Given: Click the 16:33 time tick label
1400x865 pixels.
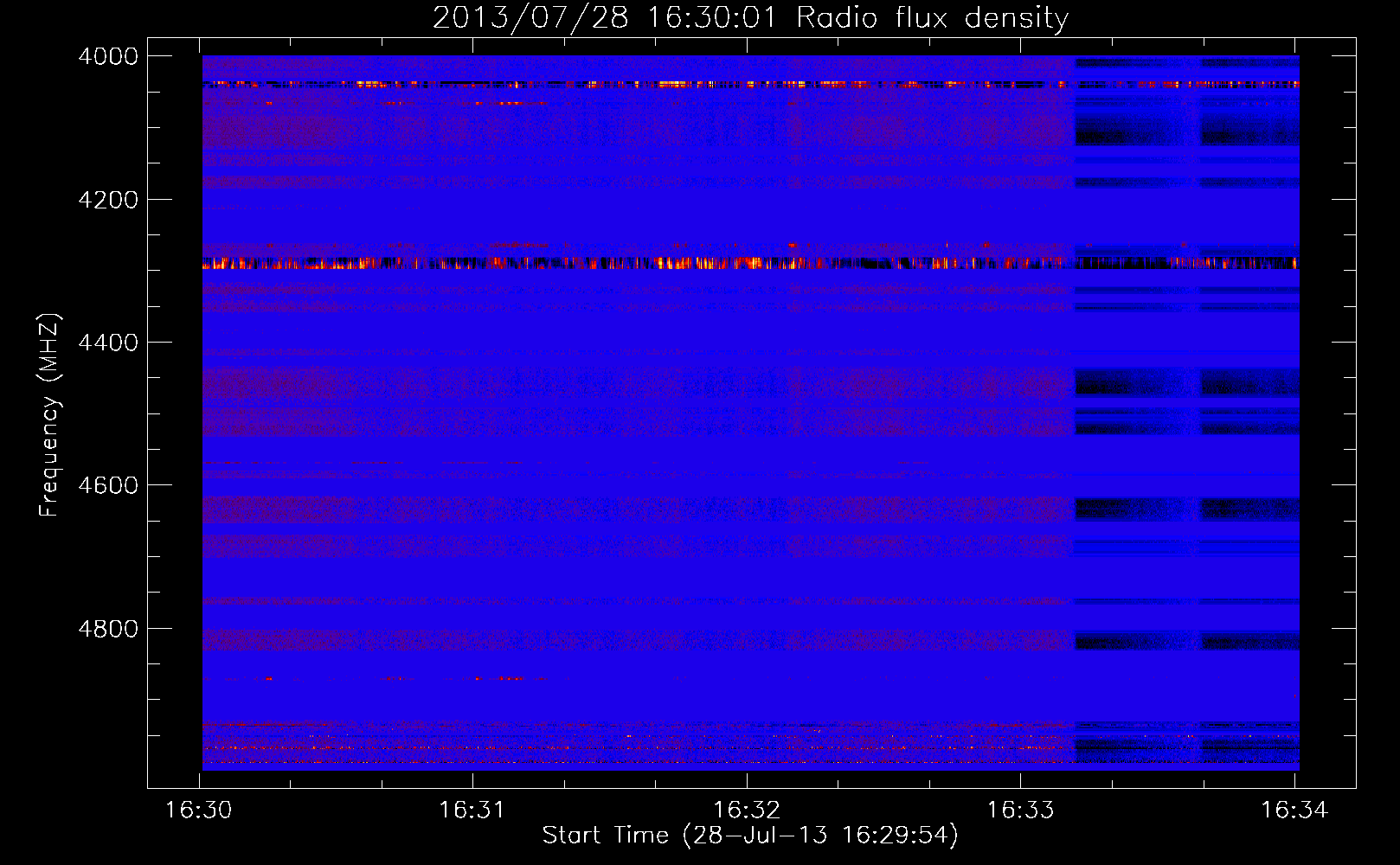Looking at the screenshot, I should (1020, 811).
